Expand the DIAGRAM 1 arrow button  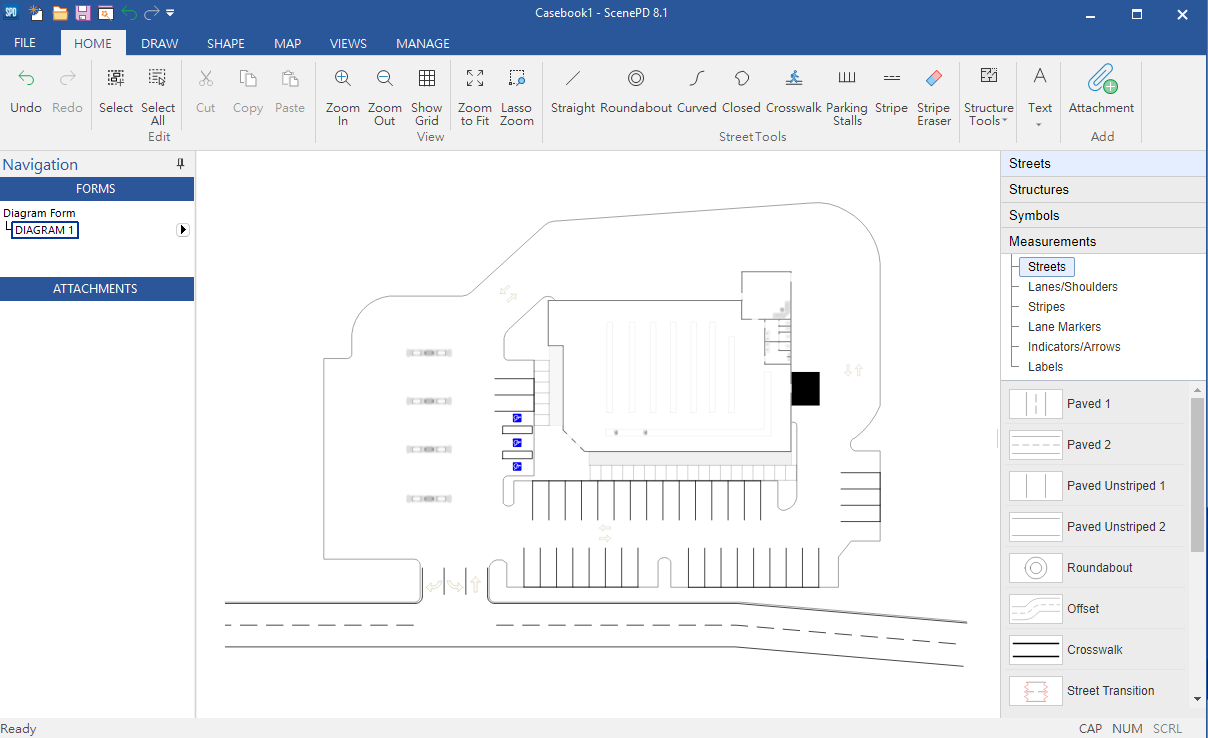(x=183, y=230)
